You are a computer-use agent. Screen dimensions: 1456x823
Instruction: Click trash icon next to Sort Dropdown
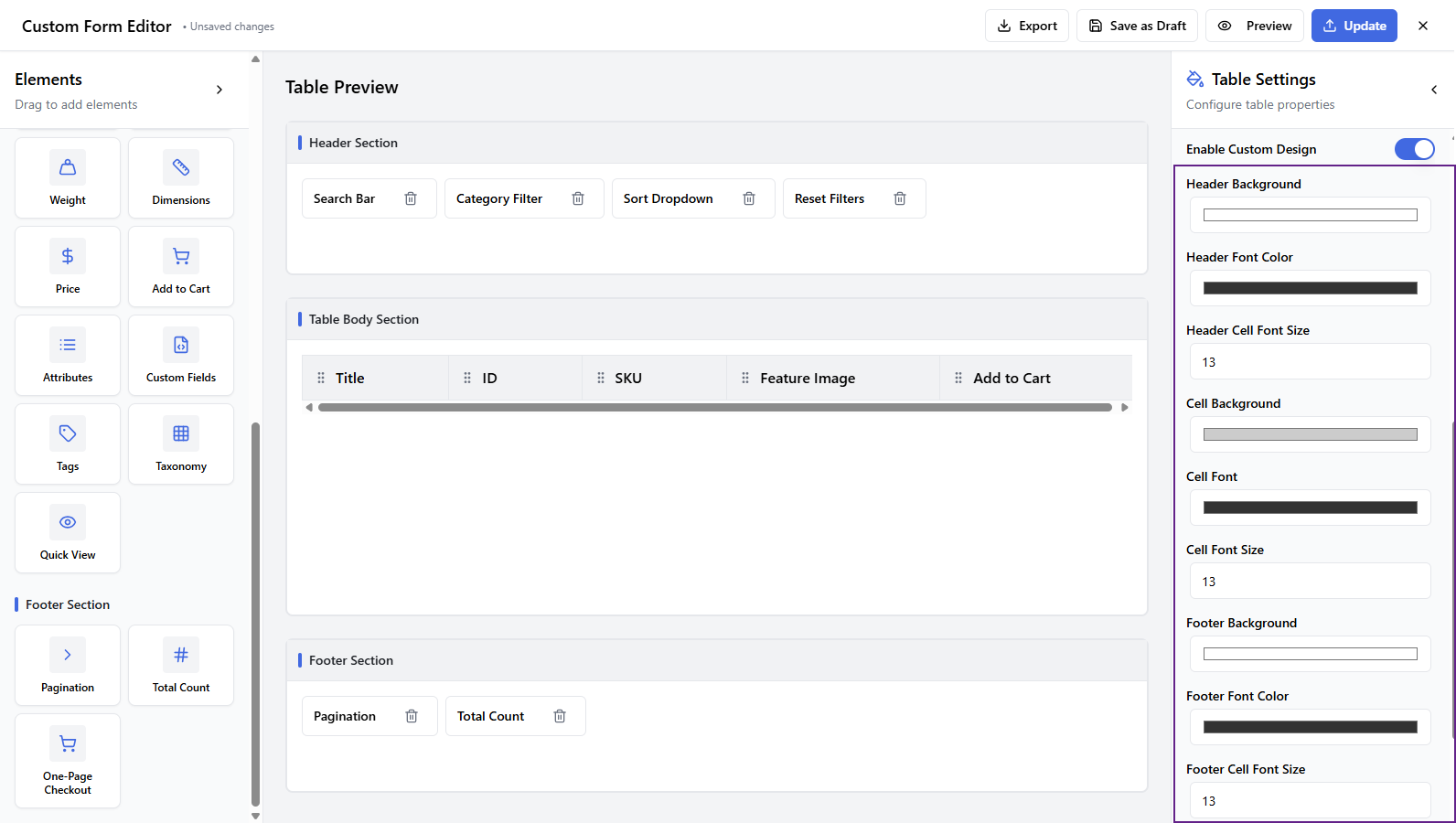(749, 198)
